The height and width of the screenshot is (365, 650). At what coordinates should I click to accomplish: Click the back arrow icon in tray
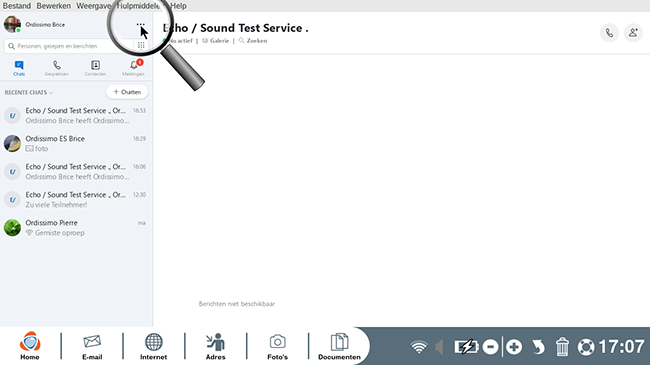click(538, 347)
